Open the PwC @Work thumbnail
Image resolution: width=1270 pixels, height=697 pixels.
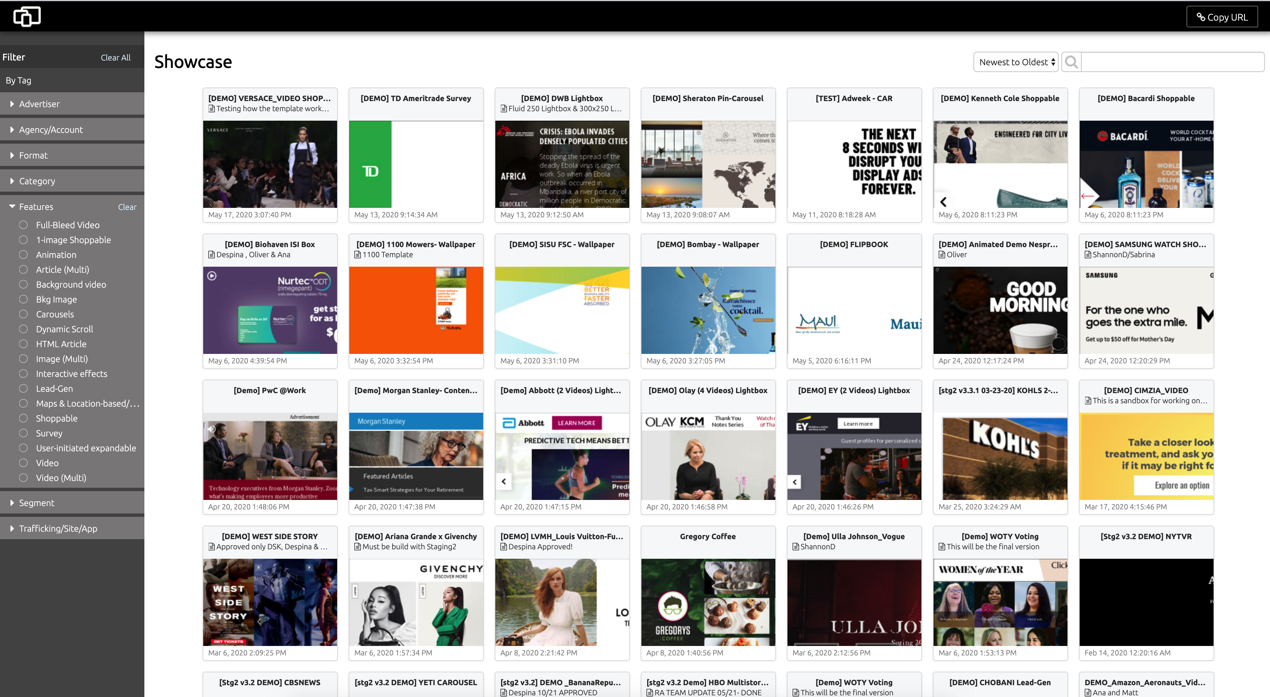point(270,456)
